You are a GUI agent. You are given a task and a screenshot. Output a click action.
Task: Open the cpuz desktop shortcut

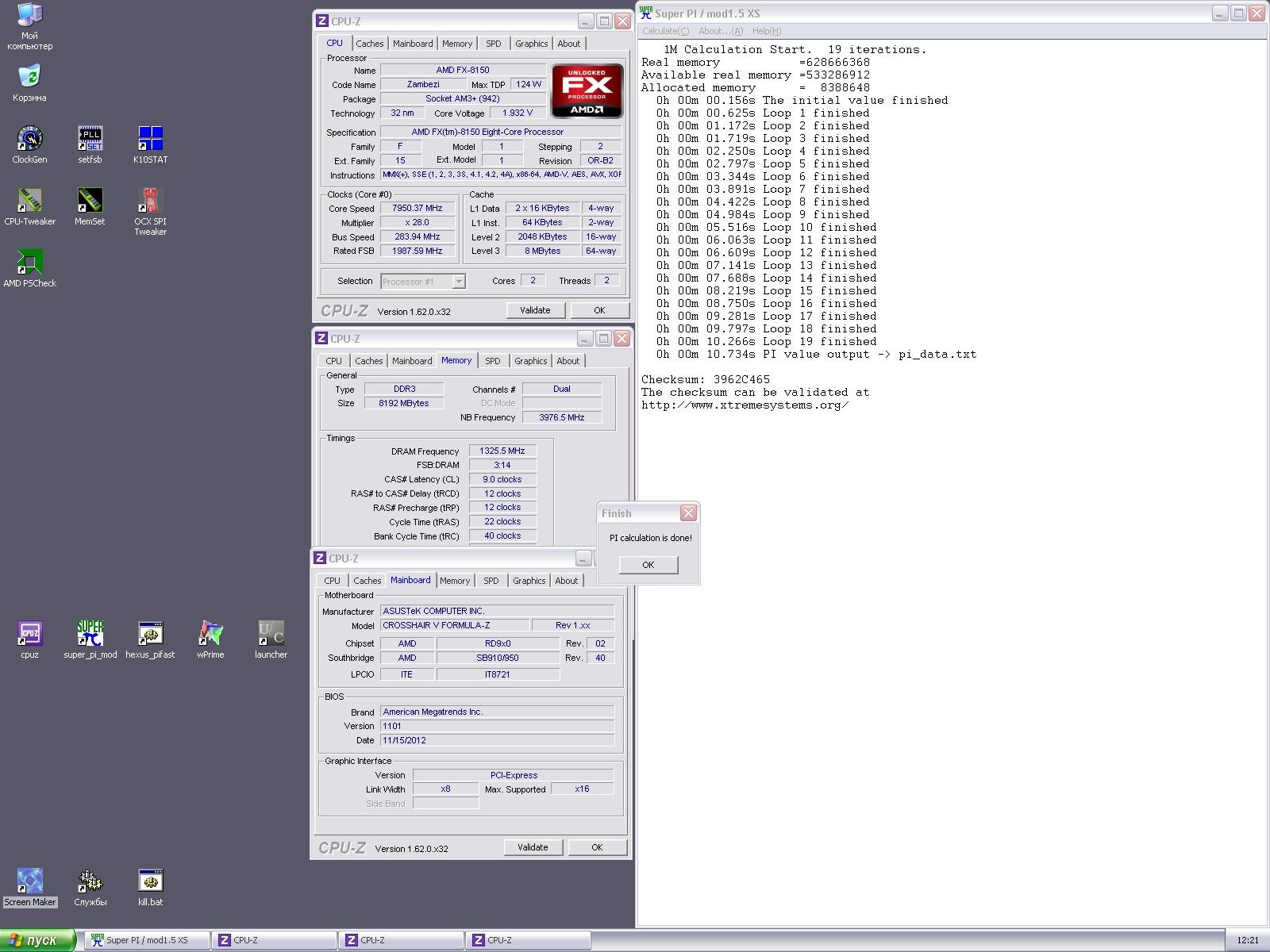point(29,639)
